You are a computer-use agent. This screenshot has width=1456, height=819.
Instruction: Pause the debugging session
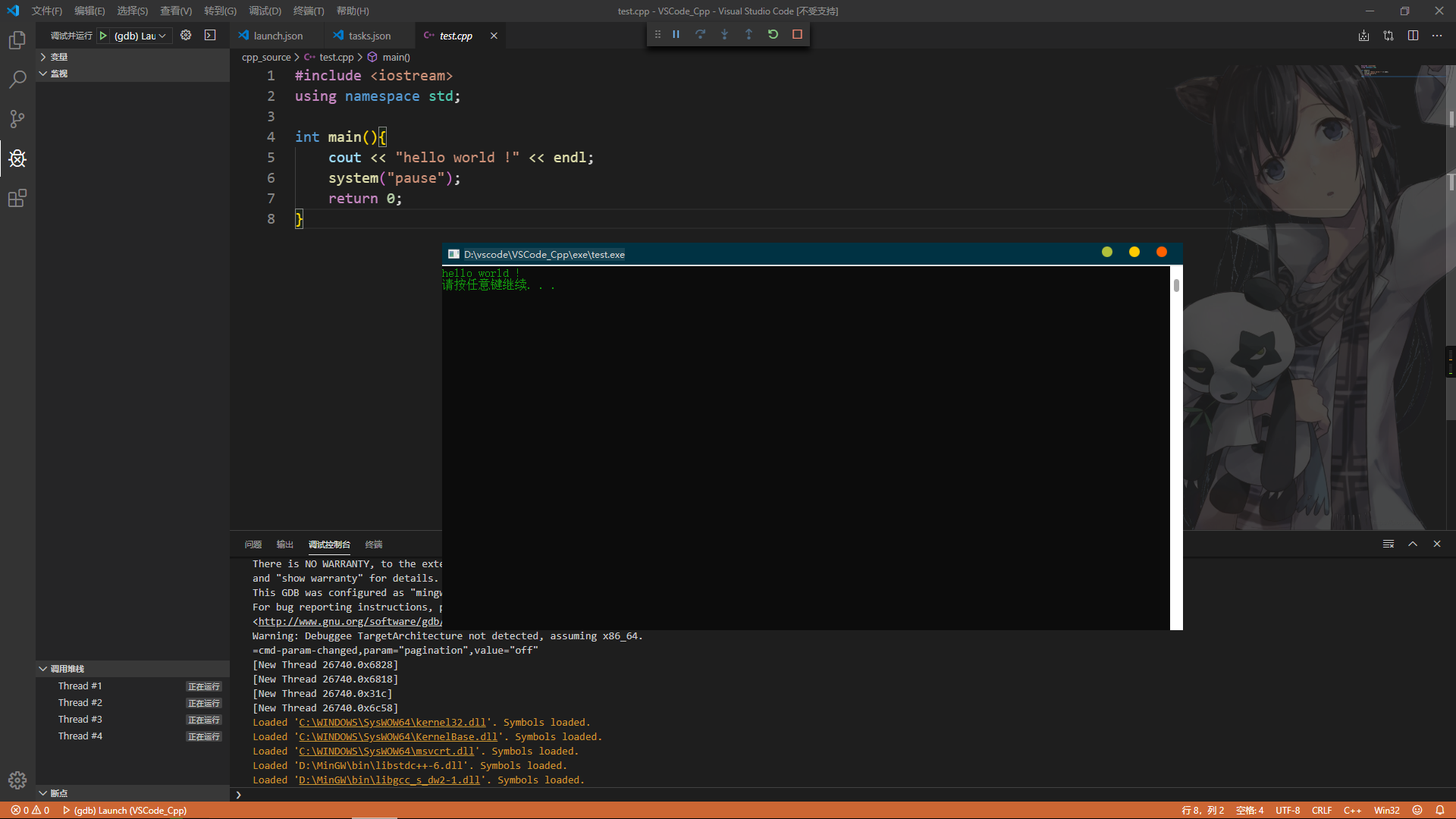pyautogui.click(x=676, y=34)
